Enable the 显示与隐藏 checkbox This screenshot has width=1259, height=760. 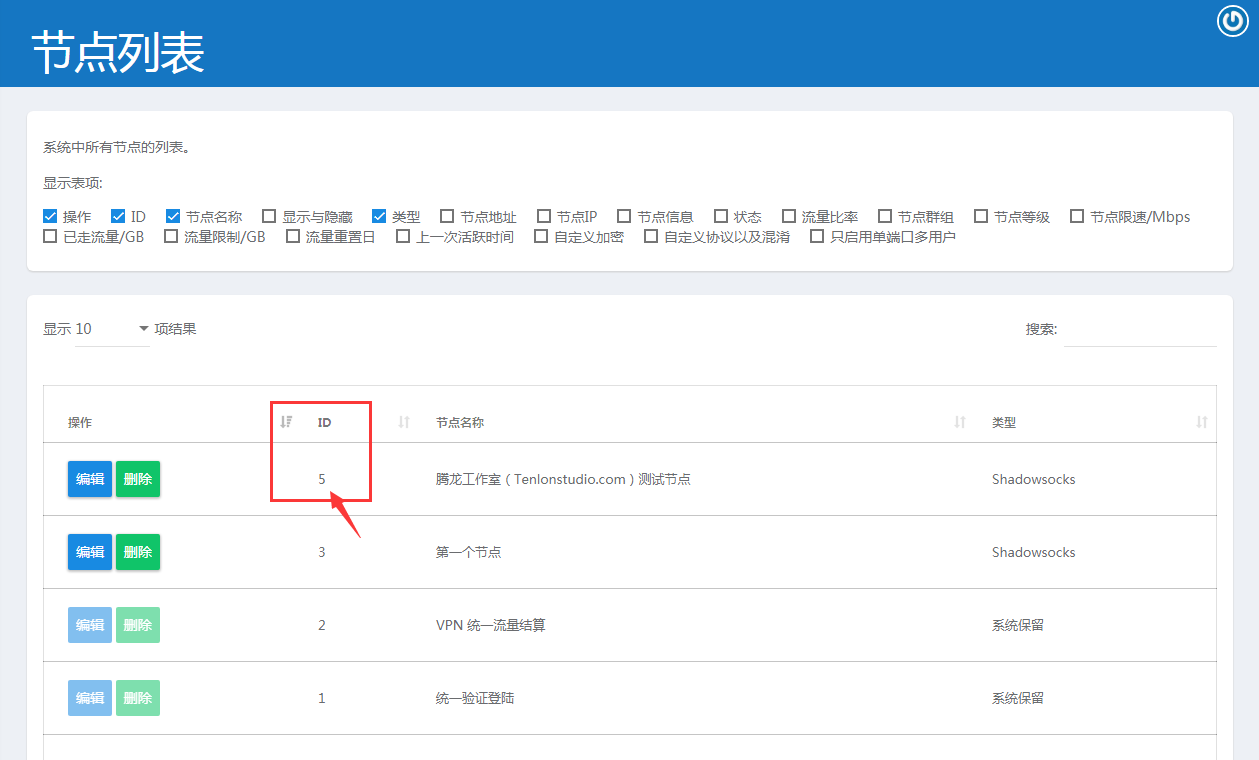(269, 216)
